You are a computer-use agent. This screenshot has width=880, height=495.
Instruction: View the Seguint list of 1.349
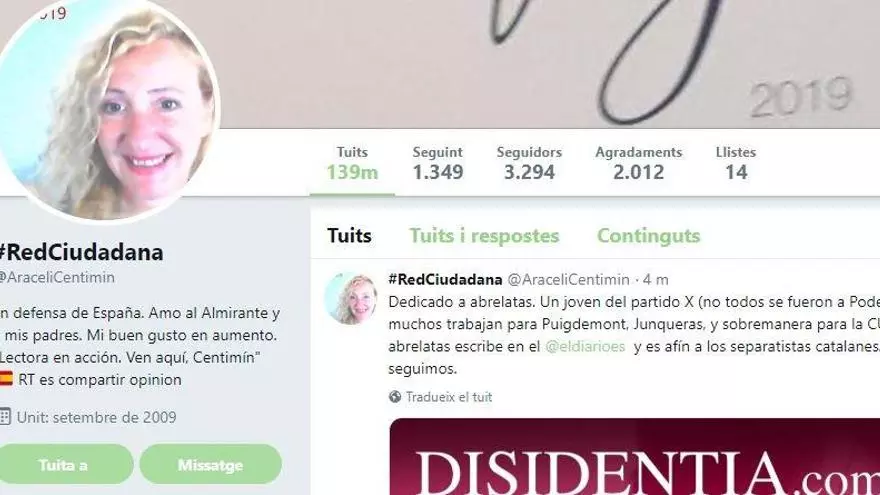click(438, 164)
